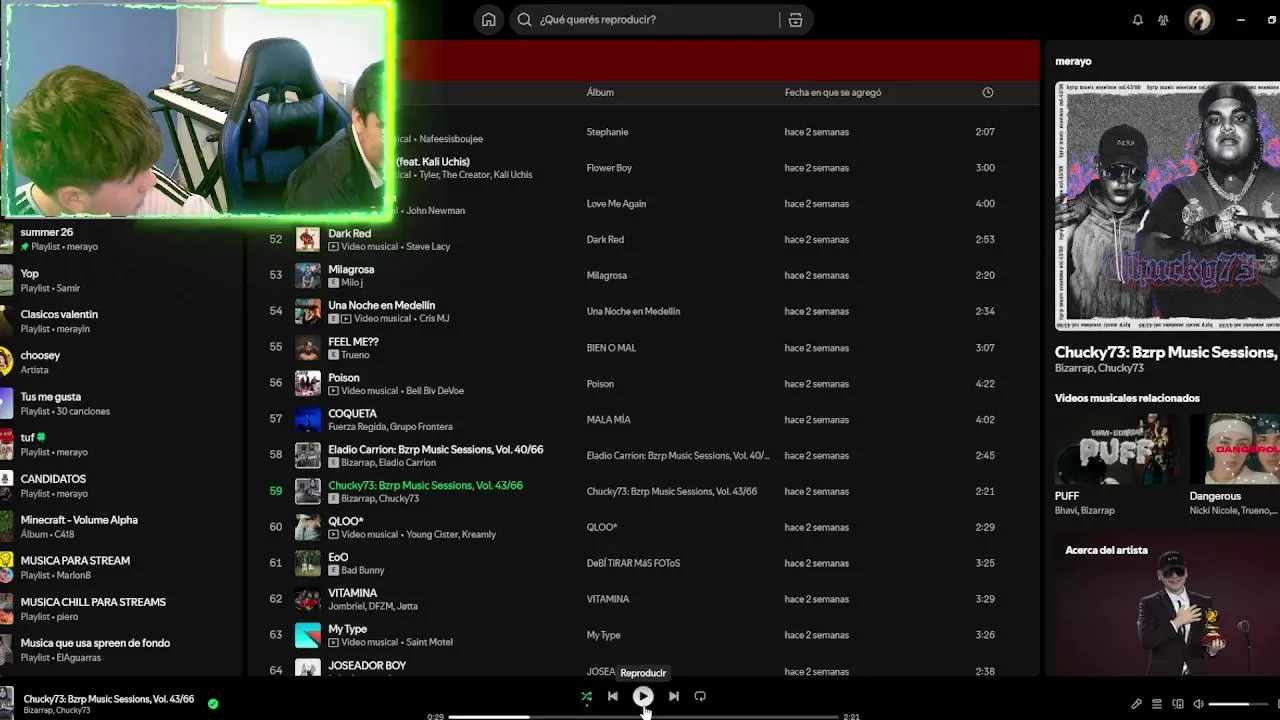Open DeBÍ TiRAR MáS FOToS album link
Screen dimensions: 1280x720
coord(633,564)
